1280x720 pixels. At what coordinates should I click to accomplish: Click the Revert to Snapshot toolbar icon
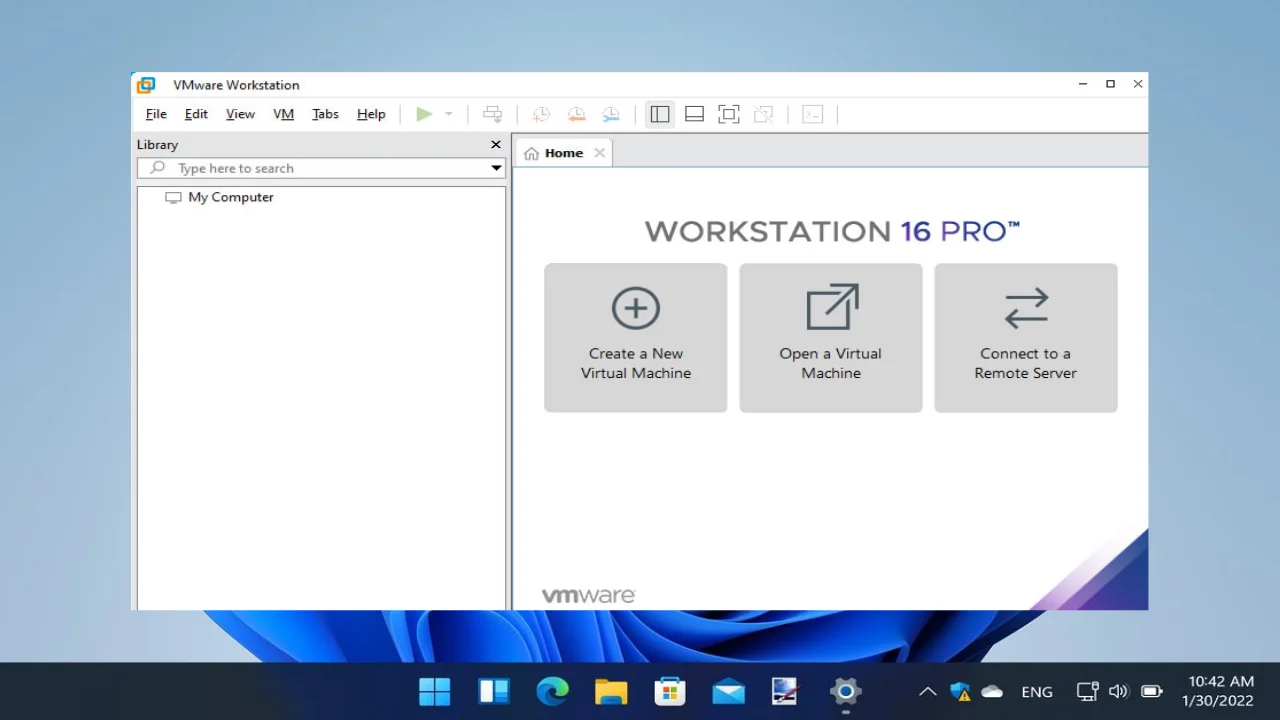tap(576, 114)
